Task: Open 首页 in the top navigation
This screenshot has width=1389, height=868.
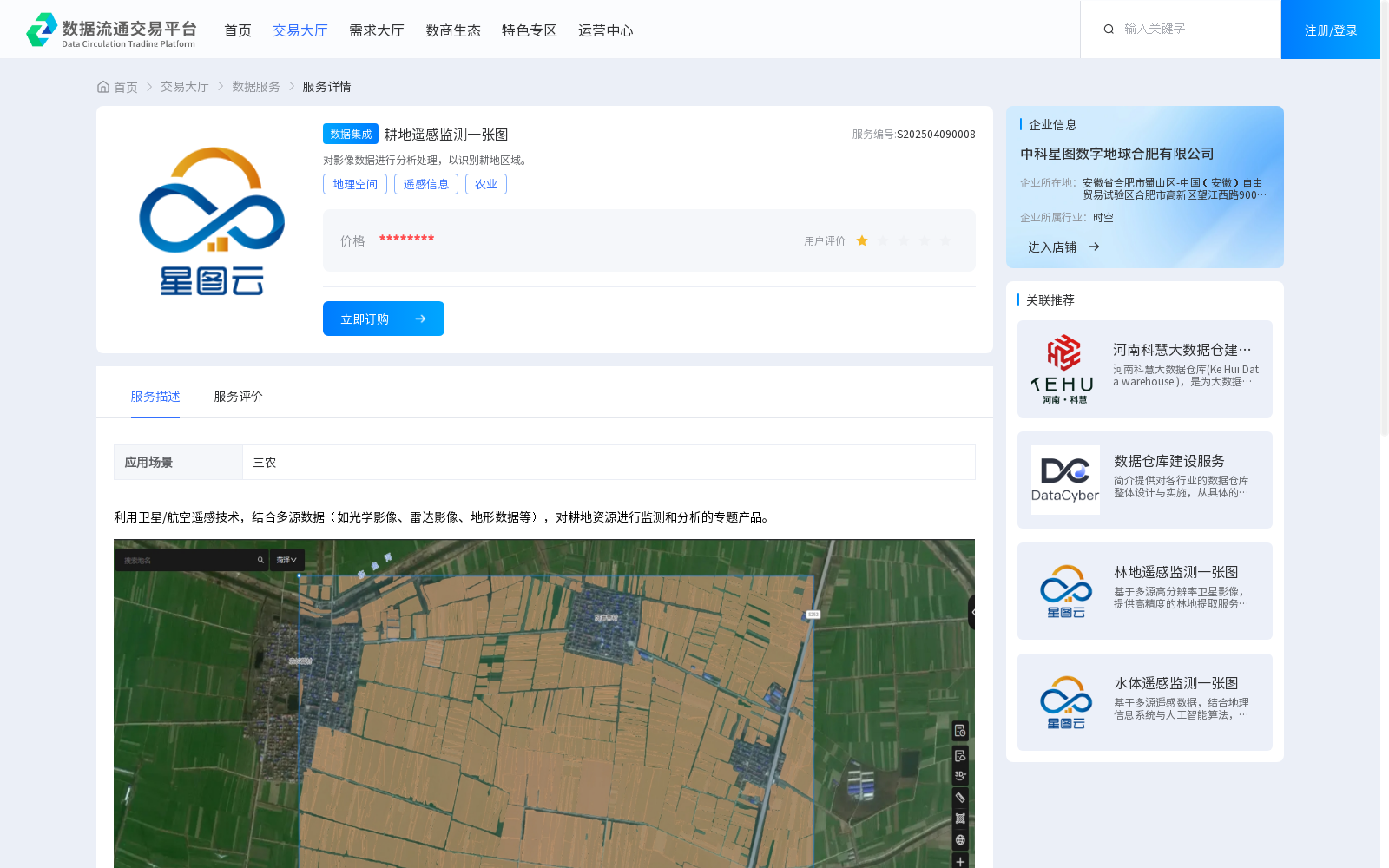Action: pos(238,30)
